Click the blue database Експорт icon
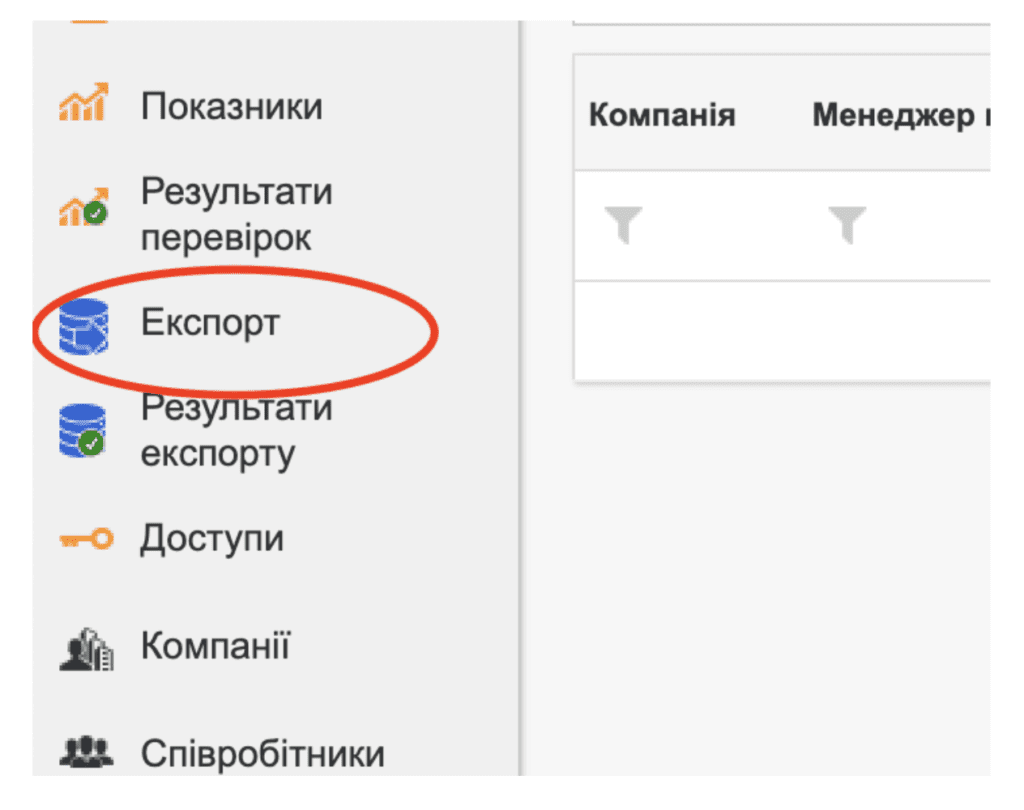 click(x=83, y=326)
